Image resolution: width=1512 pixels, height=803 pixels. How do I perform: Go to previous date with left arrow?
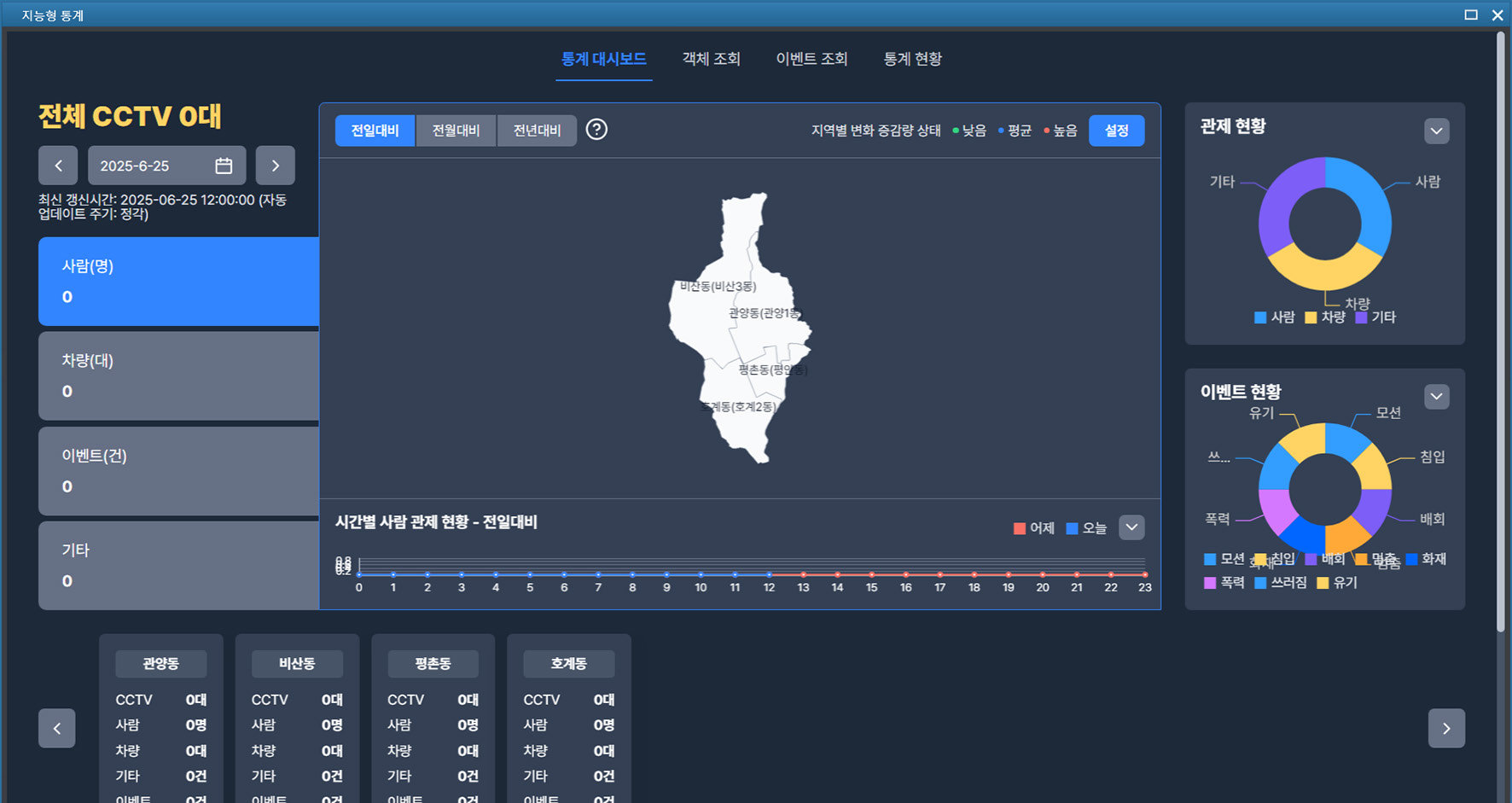tap(58, 166)
